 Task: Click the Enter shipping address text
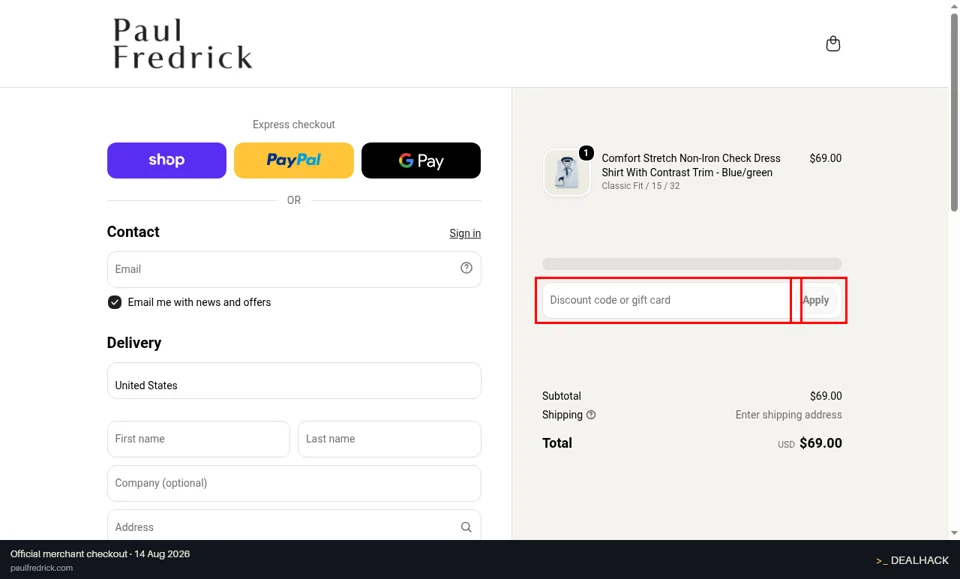[x=789, y=415]
